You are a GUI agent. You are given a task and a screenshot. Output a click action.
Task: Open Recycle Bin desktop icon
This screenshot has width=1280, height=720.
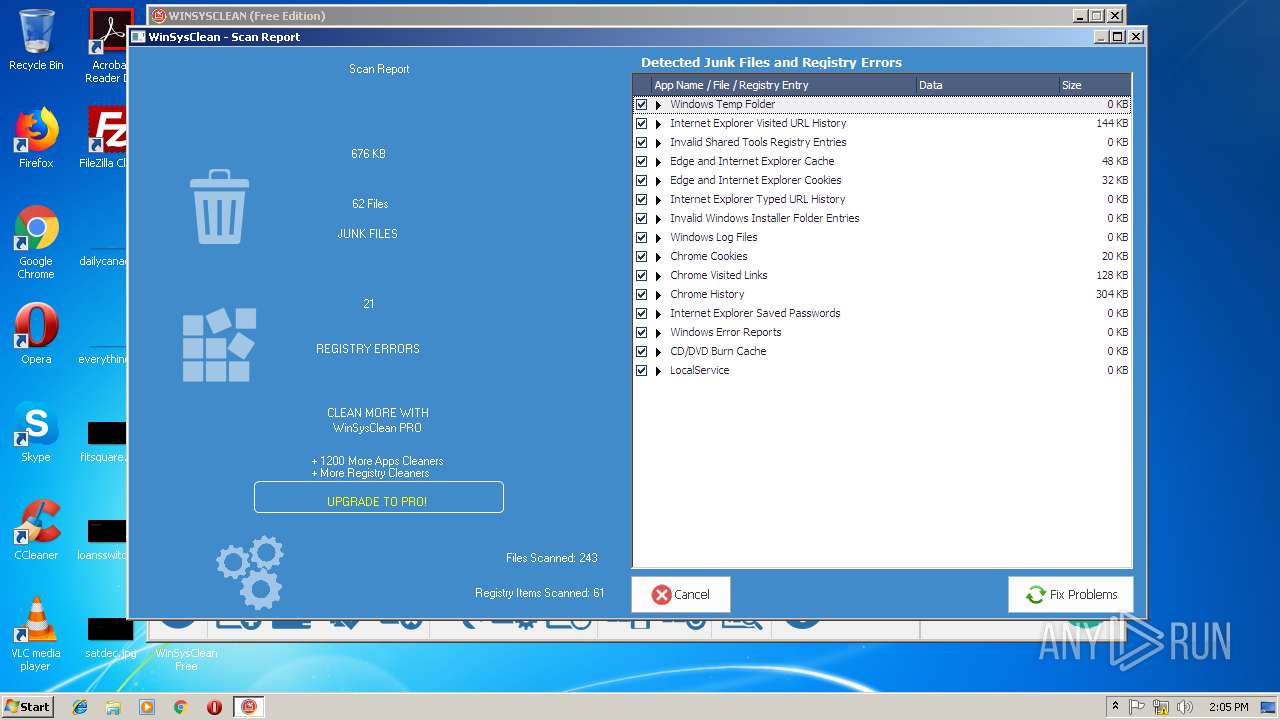(36, 40)
